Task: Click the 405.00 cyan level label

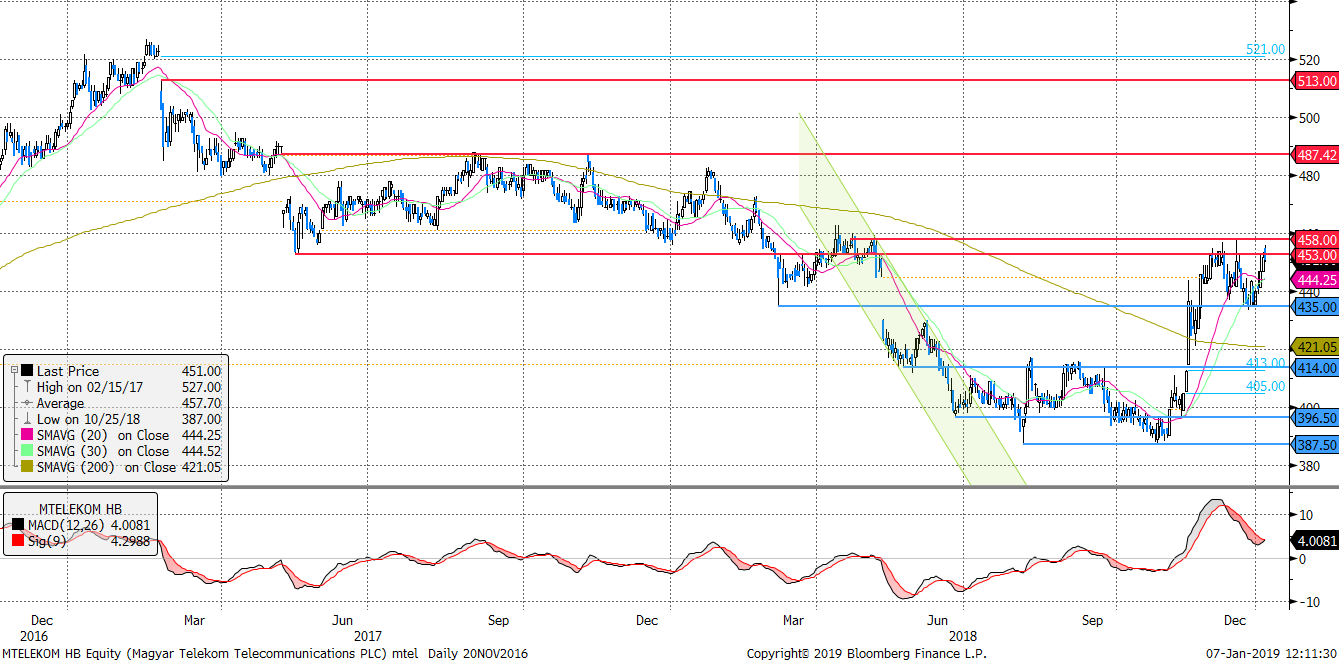Action: point(1265,386)
